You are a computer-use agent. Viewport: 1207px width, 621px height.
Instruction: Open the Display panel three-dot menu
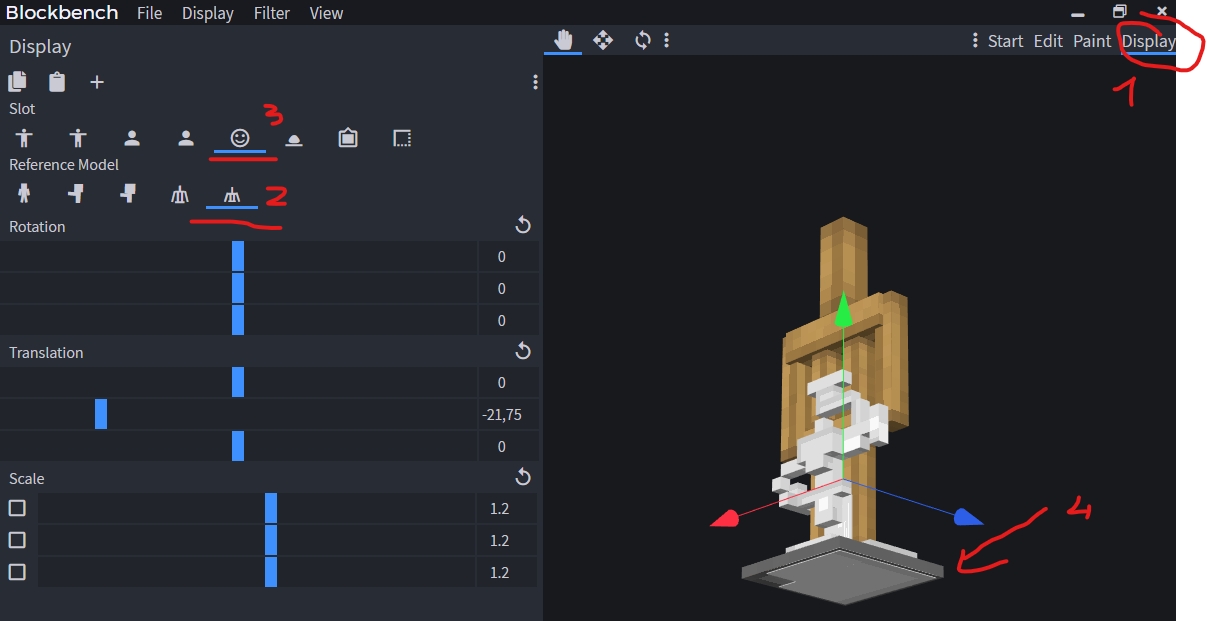coord(535,82)
